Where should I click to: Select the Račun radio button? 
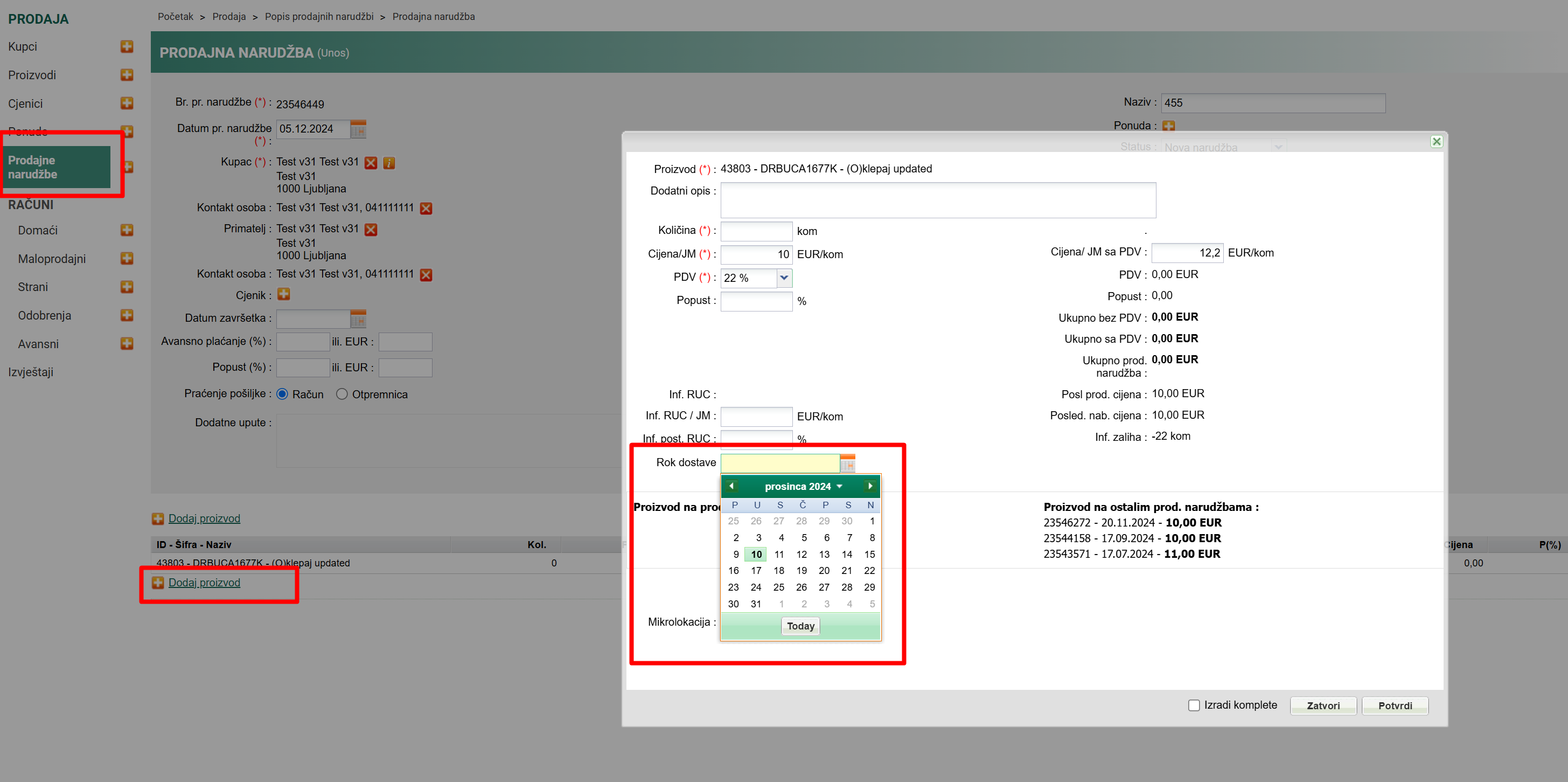point(282,394)
